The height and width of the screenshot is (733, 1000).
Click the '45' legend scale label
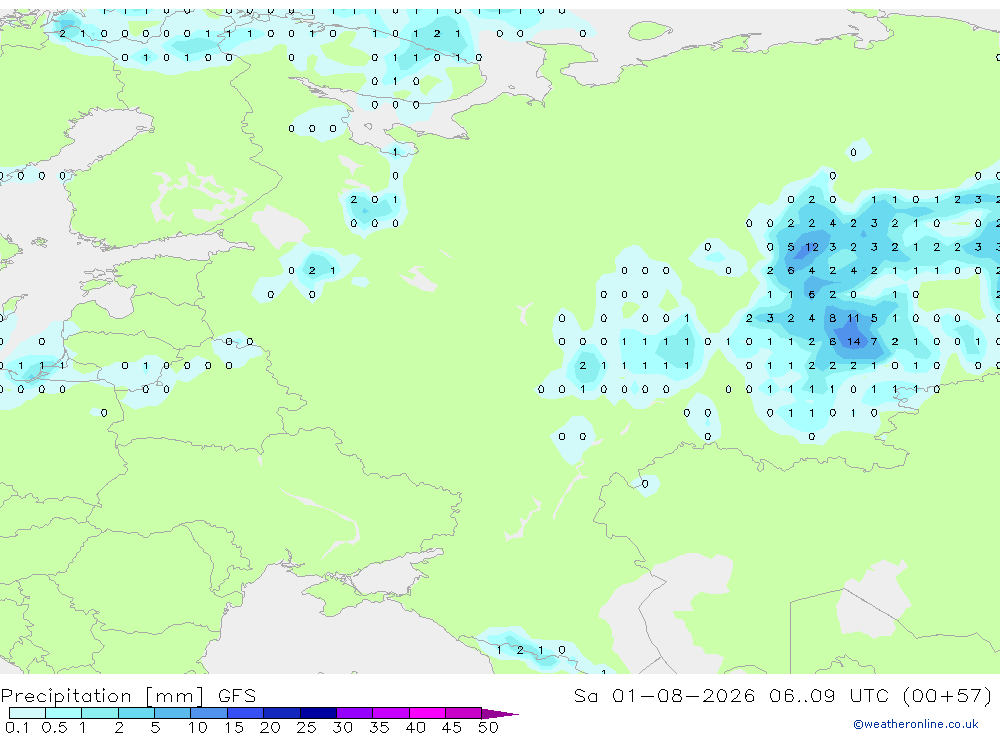click(452, 727)
